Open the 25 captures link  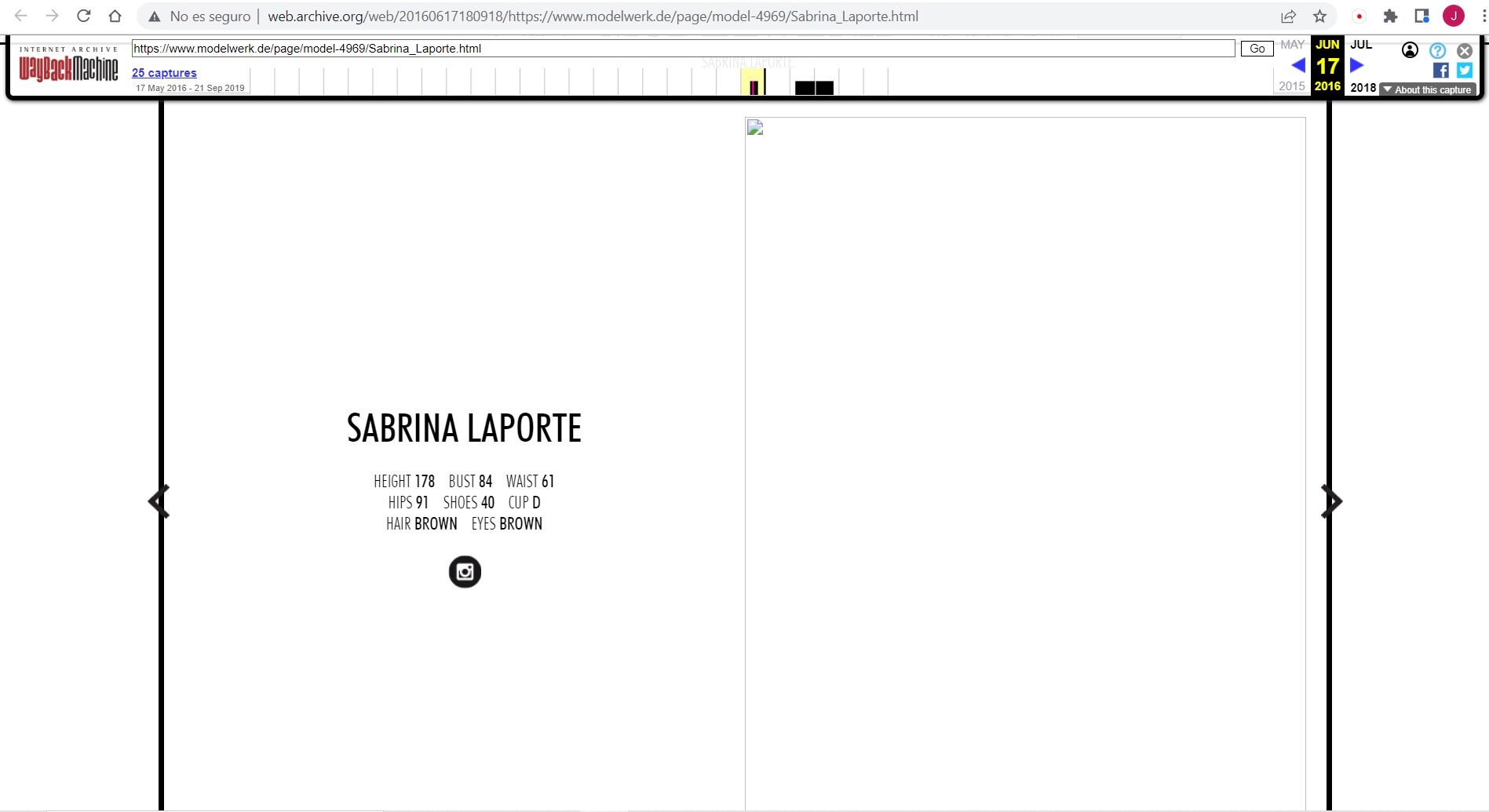pyautogui.click(x=164, y=73)
